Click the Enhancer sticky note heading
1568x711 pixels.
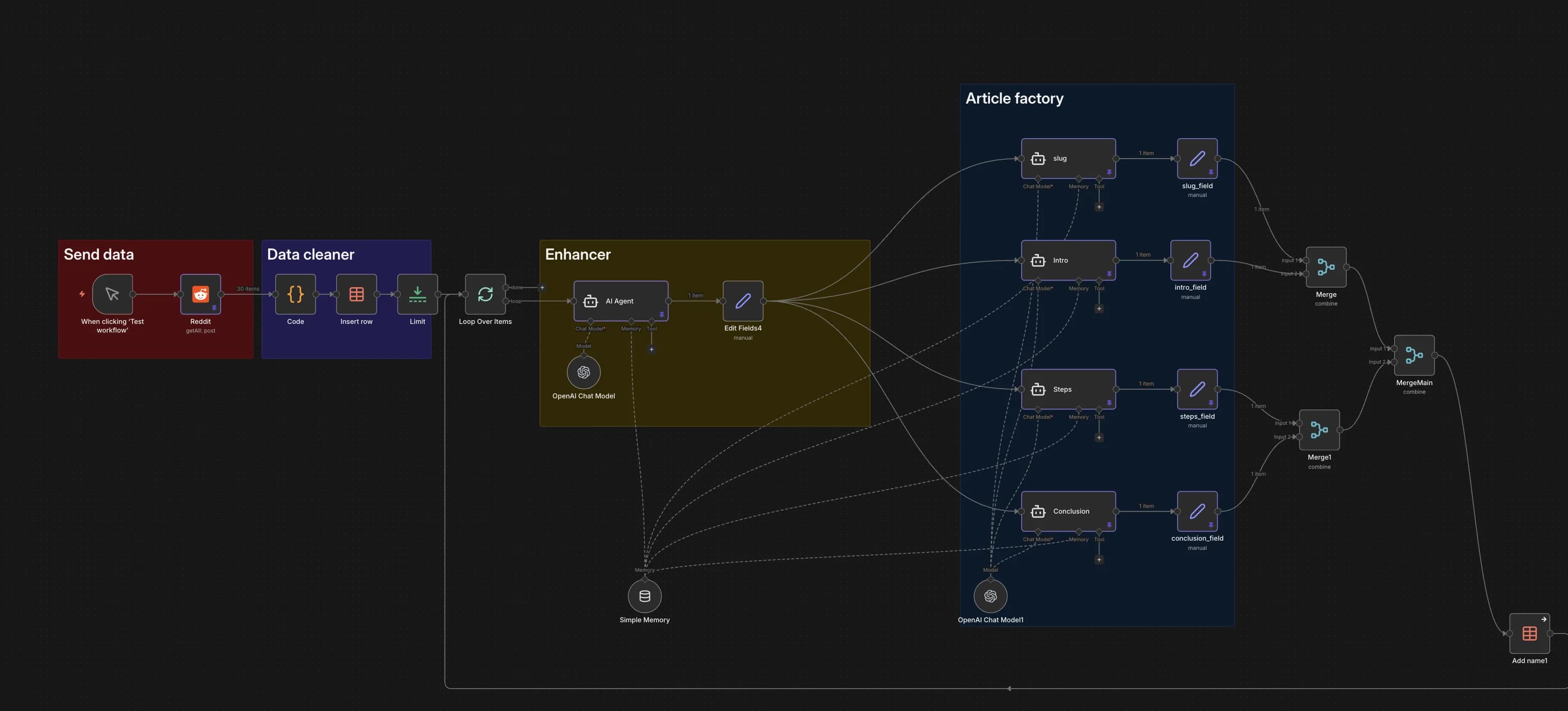(x=577, y=255)
